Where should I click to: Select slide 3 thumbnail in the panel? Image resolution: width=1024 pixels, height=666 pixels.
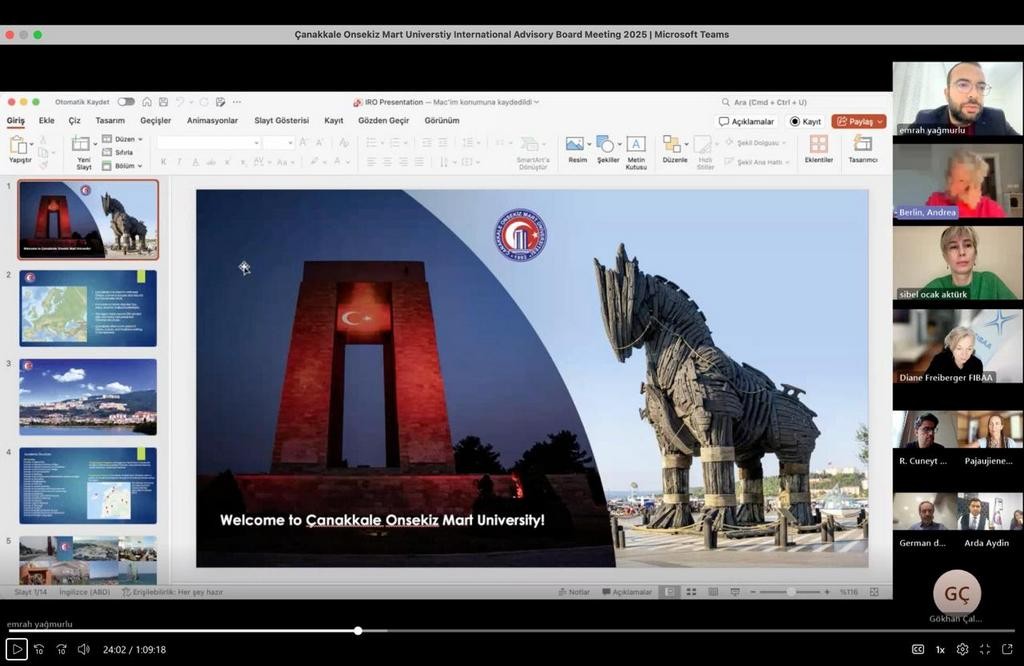tap(88, 397)
